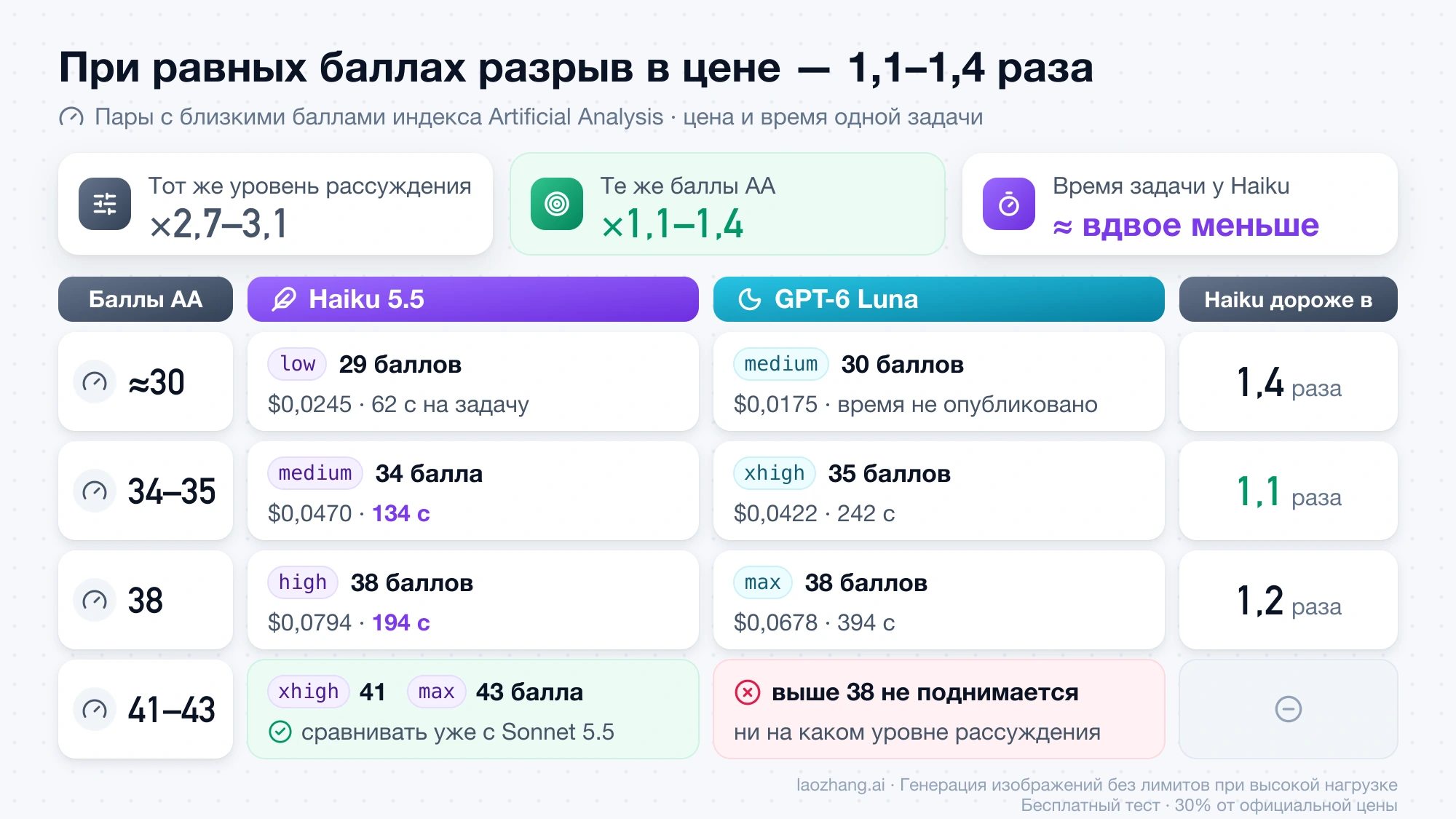The height and width of the screenshot is (819, 1456).
Task: Select the GPT-6 Luna column header
Action: [939, 299]
